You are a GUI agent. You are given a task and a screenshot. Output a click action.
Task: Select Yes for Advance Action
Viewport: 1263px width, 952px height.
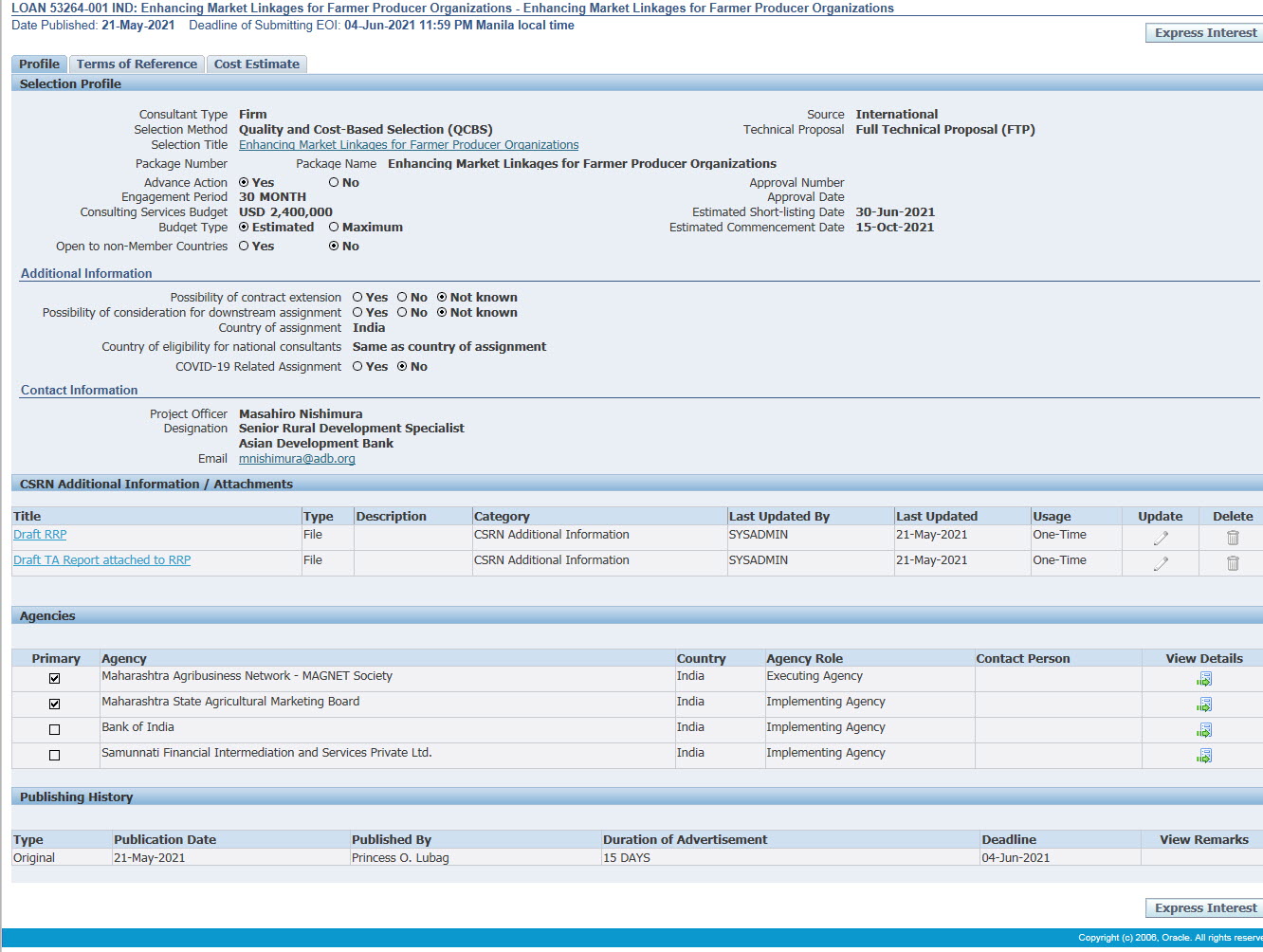click(244, 182)
